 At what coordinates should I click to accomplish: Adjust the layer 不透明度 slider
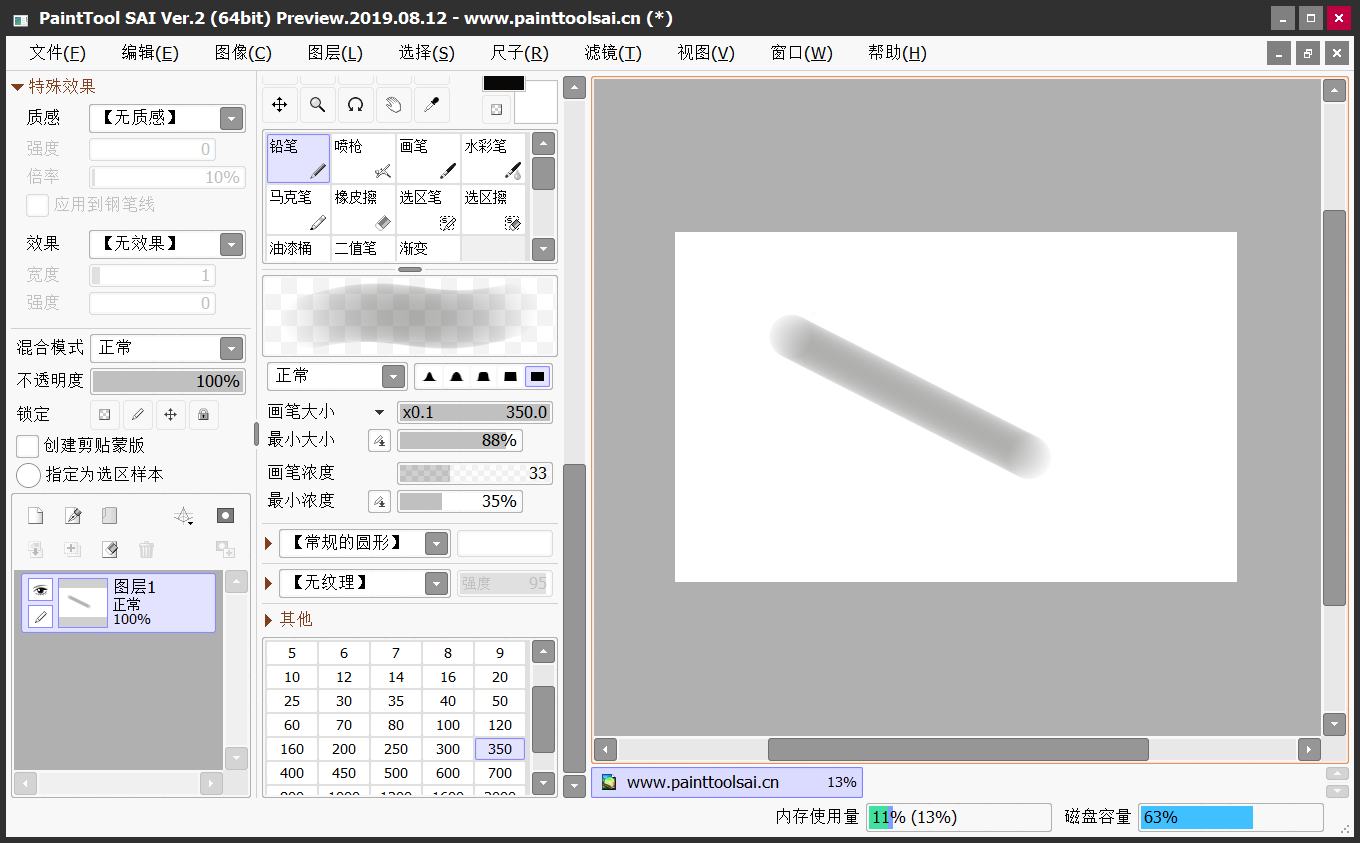pos(167,381)
